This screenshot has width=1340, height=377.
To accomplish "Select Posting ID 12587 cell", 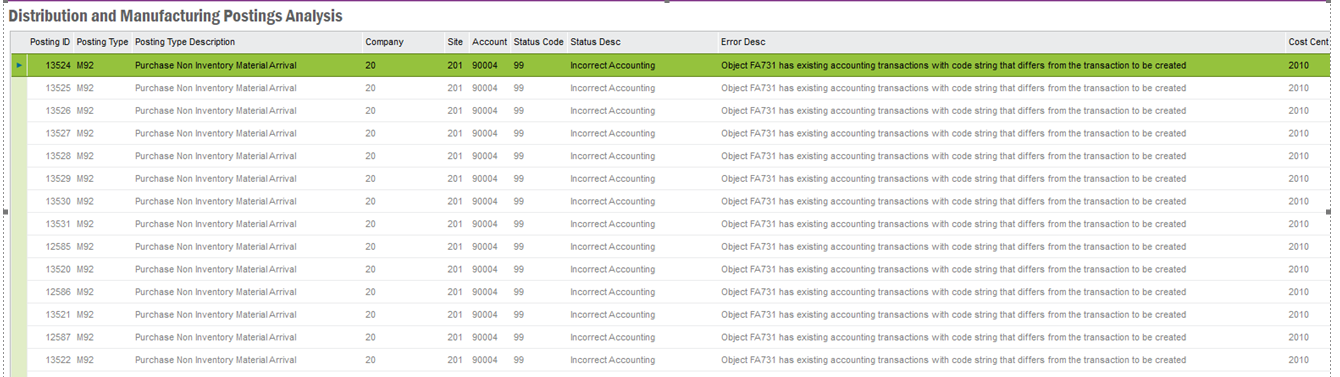I will pyautogui.click(x=58, y=337).
